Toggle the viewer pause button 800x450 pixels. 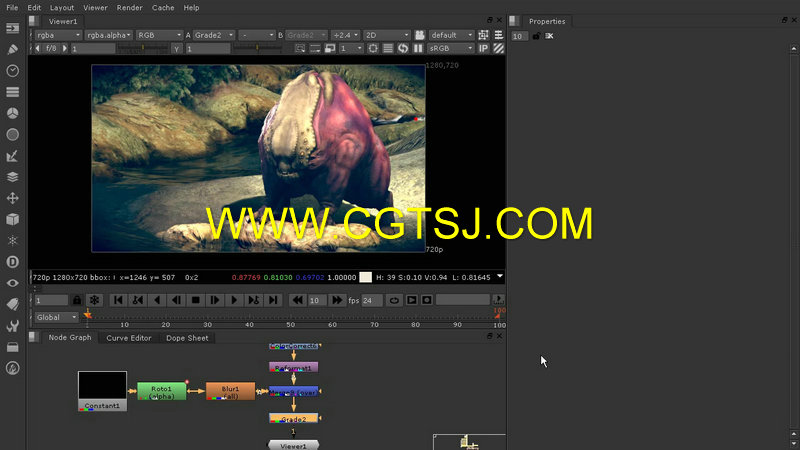click(x=418, y=48)
